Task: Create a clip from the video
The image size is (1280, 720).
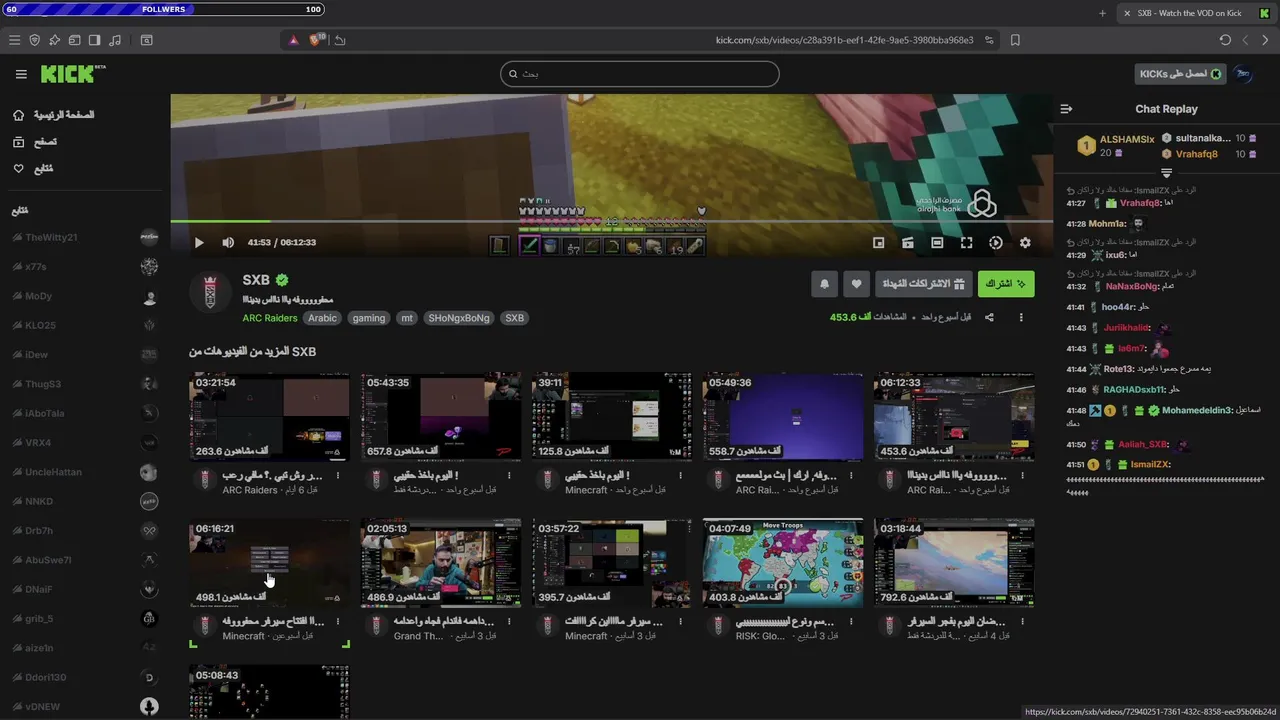Action: (x=908, y=243)
